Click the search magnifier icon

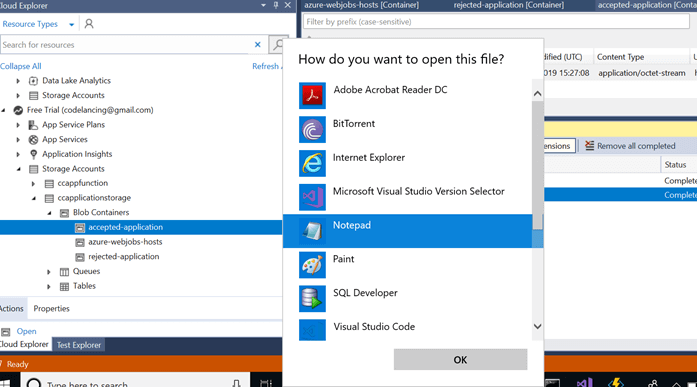click(x=278, y=44)
